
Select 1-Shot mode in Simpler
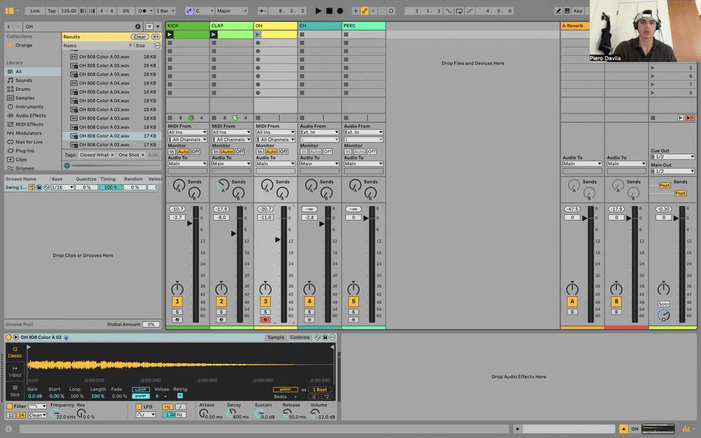coord(15,371)
